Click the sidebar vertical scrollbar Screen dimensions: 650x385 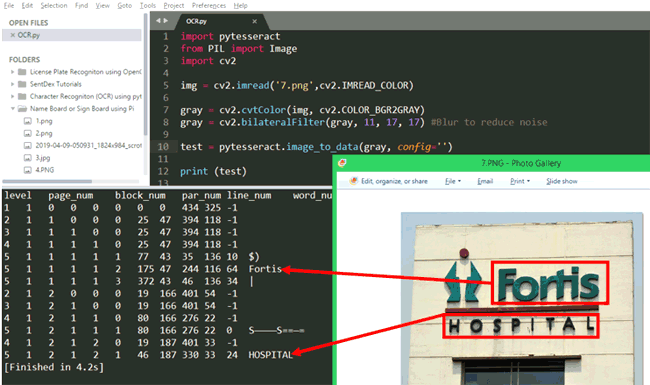point(146,75)
